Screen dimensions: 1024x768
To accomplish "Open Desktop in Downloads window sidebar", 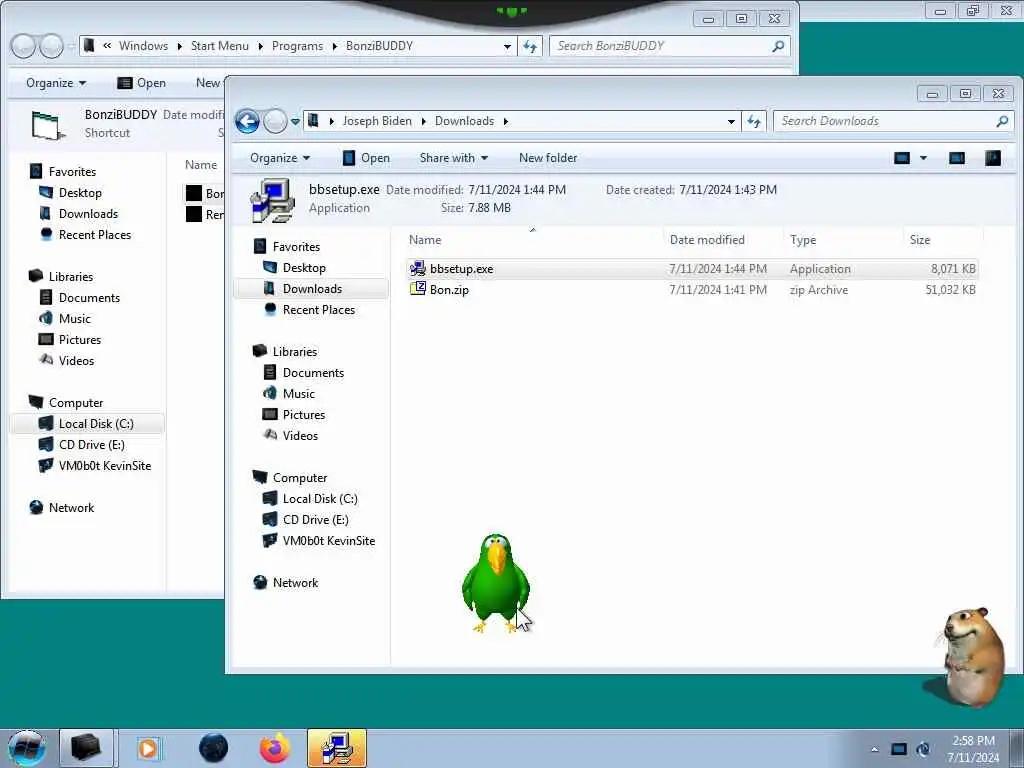I will 304,268.
